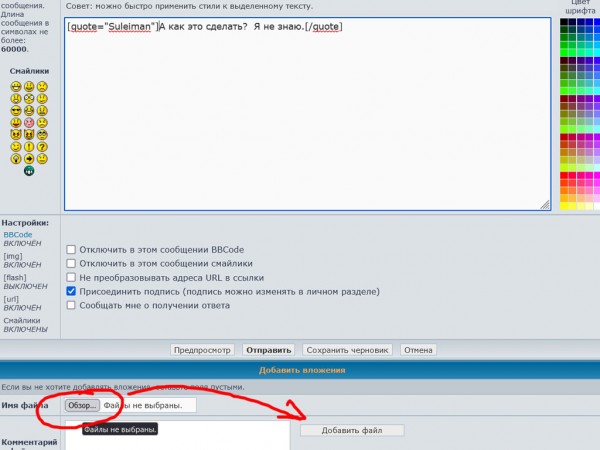Click the Предпросмотр button
Viewport: 600px width, 450px height.
pyautogui.click(x=202, y=350)
